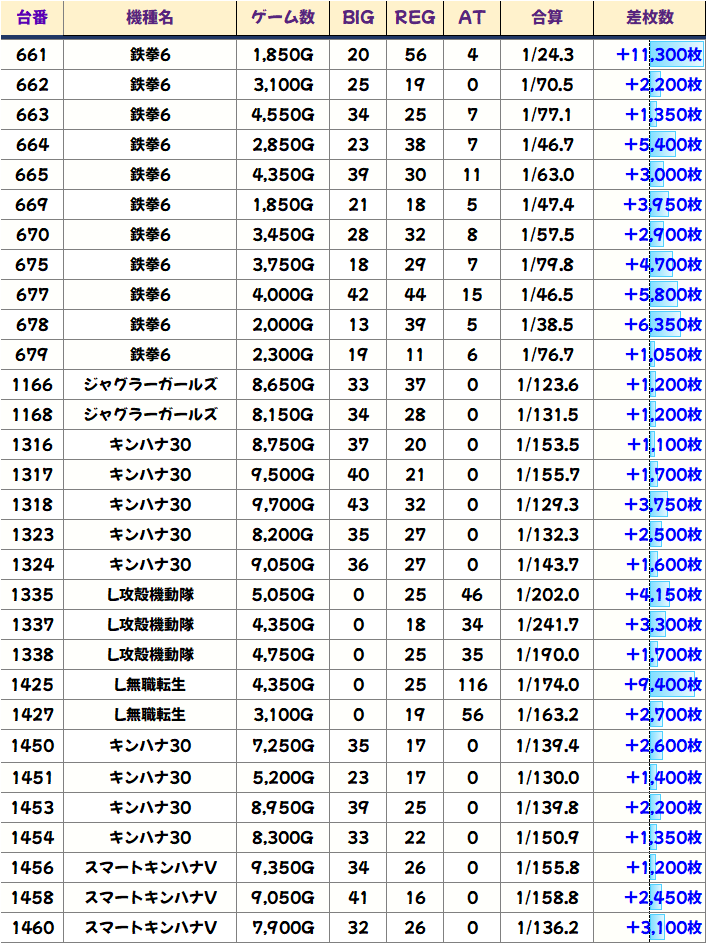Click machine number 1425 cell
706x943 pixels.
32,685
